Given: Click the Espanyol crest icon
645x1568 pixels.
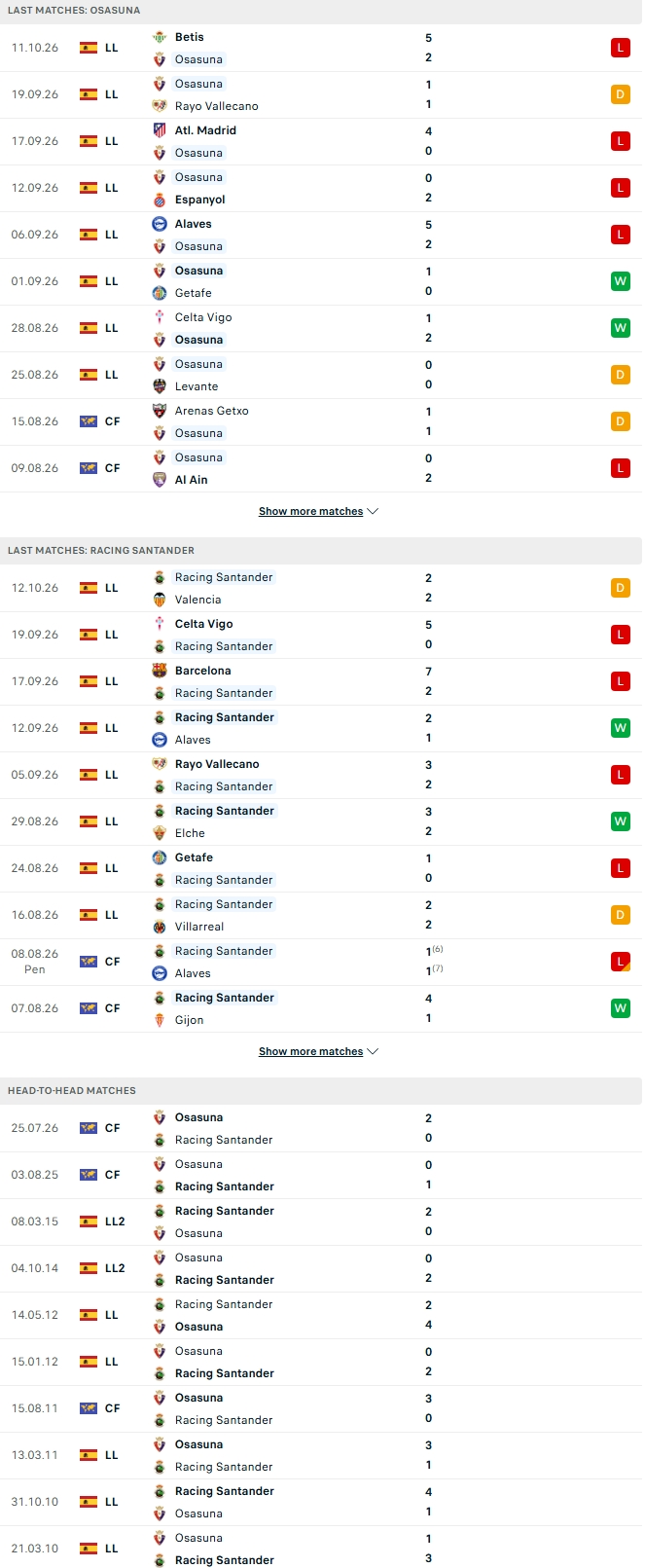Looking at the screenshot, I should tap(160, 200).
